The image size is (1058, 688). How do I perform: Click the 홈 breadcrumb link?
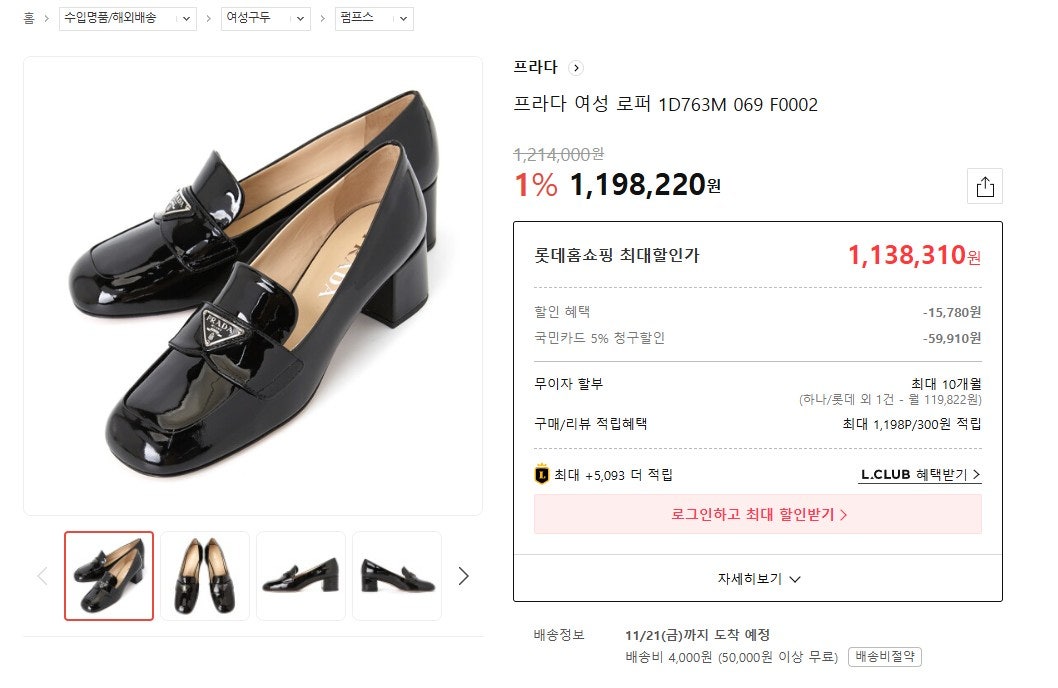29,19
